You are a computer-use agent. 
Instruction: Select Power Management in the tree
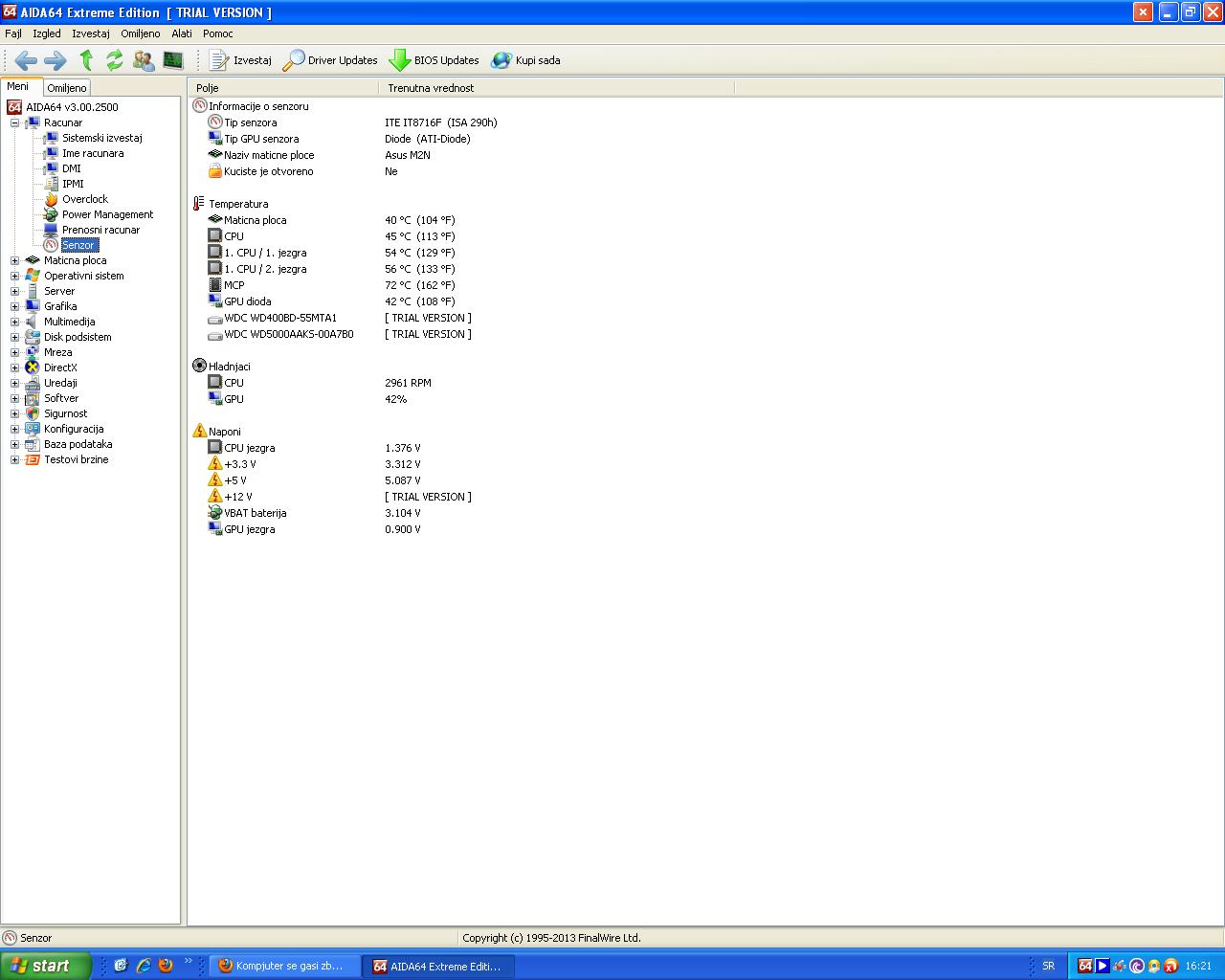pos(108,214)
